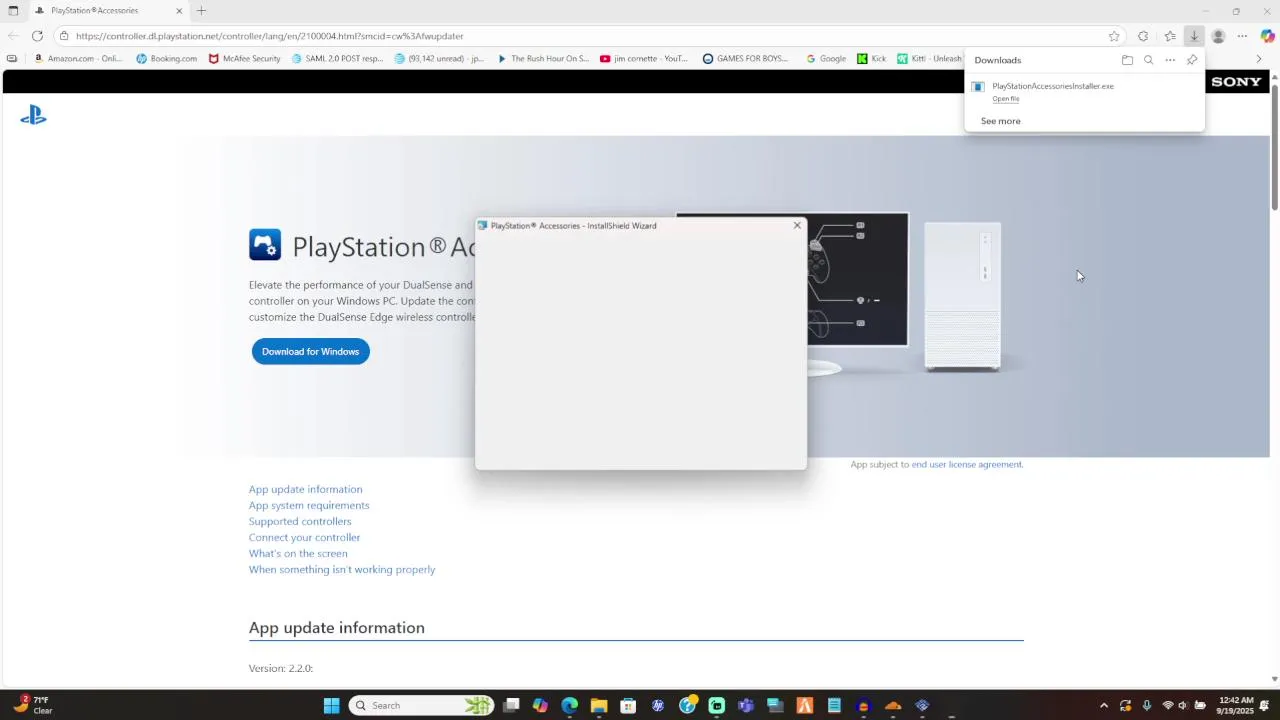Close the PlayStation Accessories tab

(x=179, y=11)
